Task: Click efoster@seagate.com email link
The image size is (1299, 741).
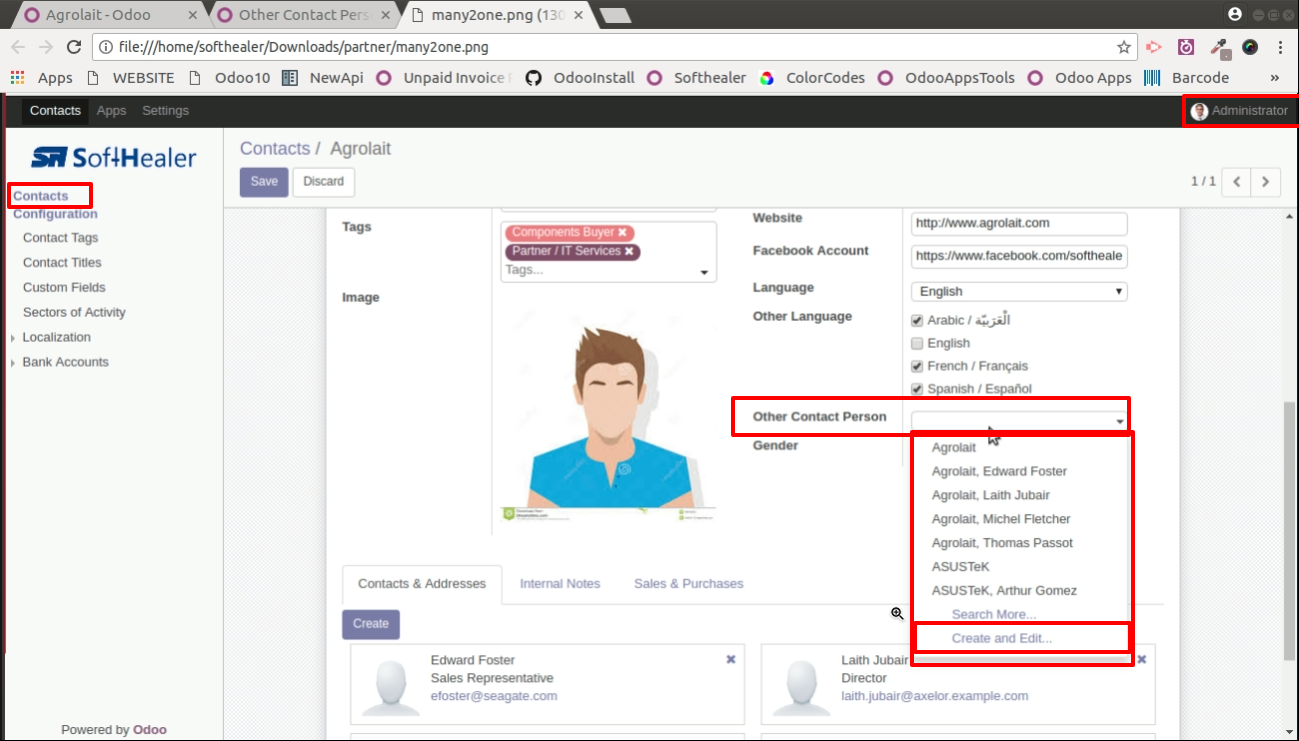Action: (x=494, y=696)
